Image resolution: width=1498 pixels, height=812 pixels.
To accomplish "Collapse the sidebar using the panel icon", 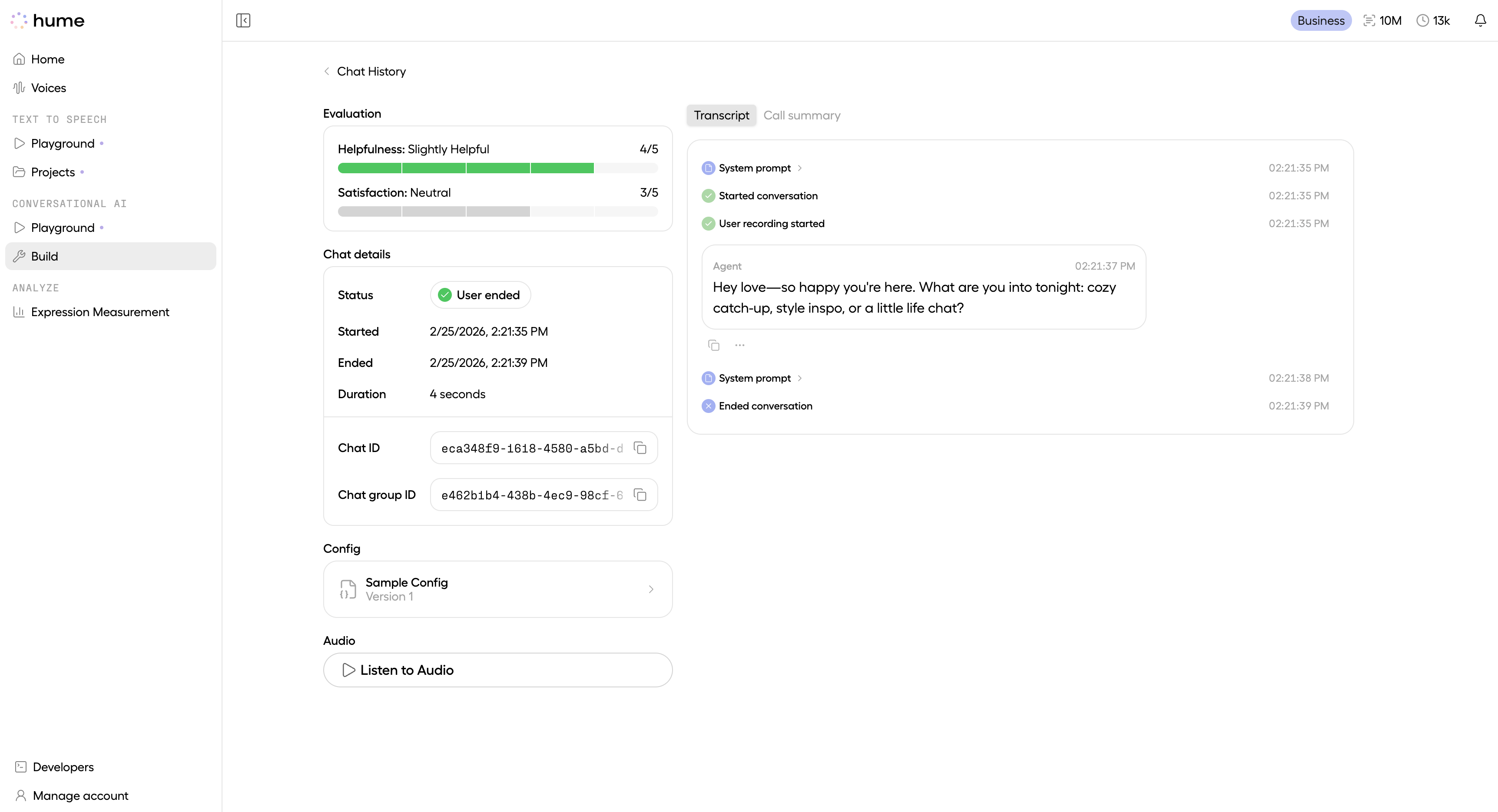I will 243,20.
